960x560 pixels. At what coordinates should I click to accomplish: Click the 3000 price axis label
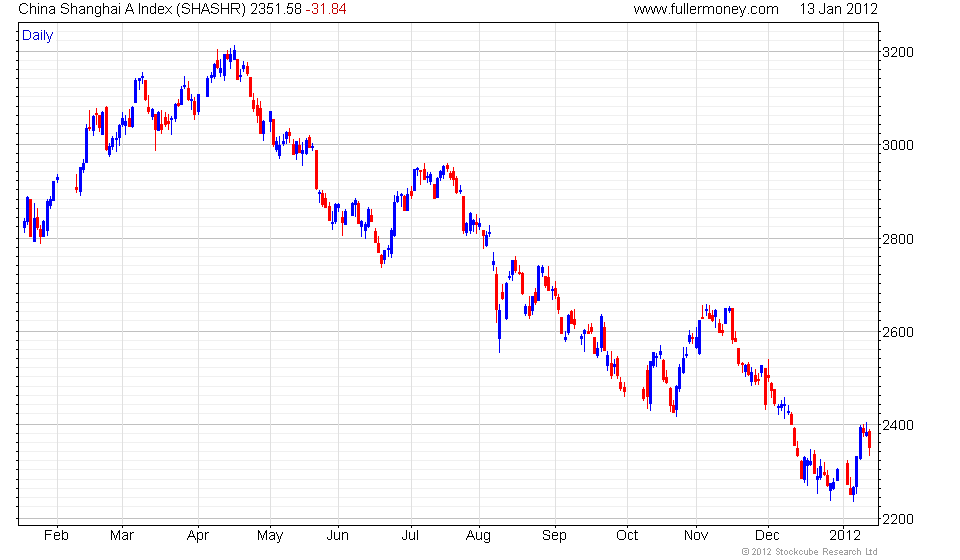(898, 145)
